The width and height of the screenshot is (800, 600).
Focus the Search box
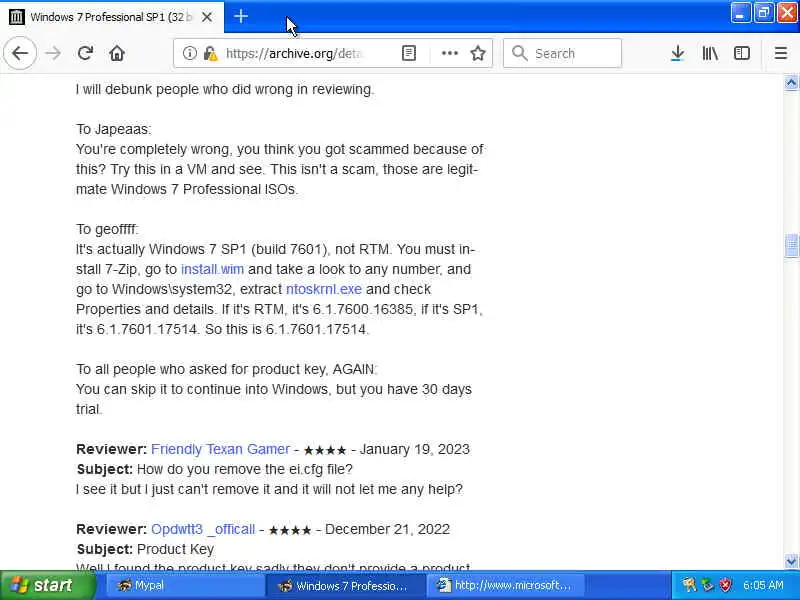562,53
